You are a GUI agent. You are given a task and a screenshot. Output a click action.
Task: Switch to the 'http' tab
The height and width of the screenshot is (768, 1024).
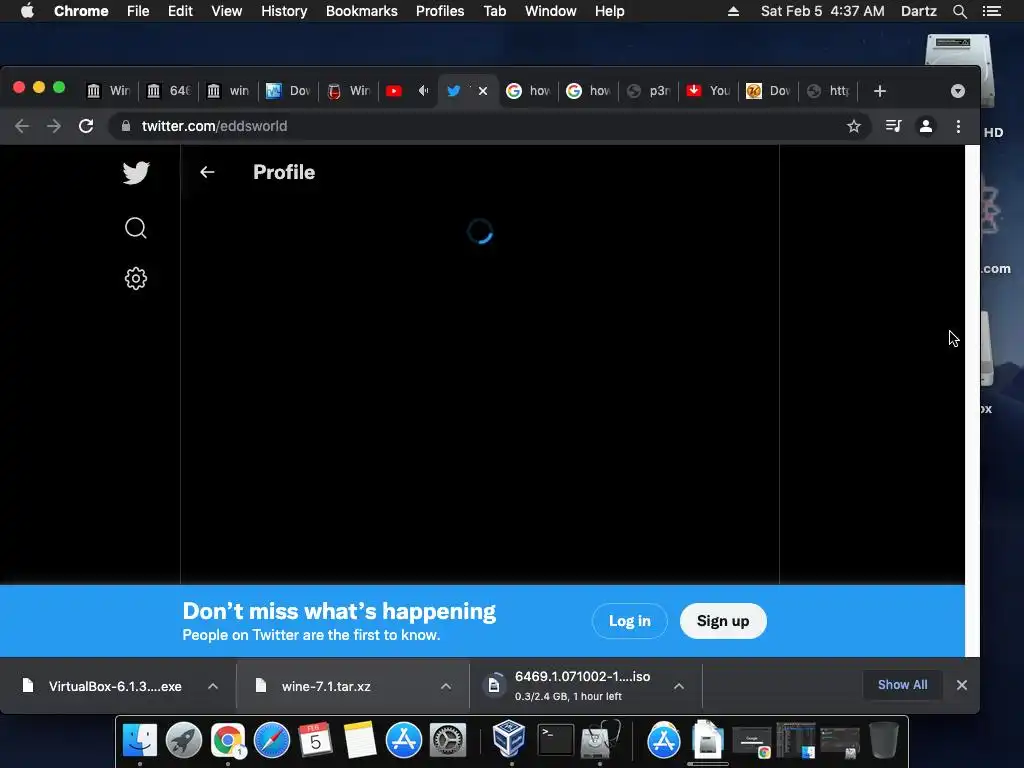(x=830, y=91)
